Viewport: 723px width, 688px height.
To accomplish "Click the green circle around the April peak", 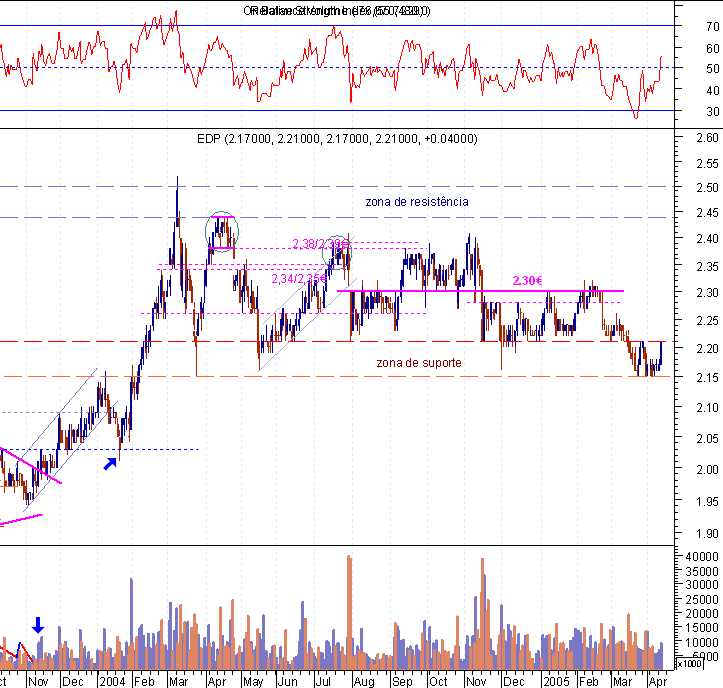I will pos(222,232).
